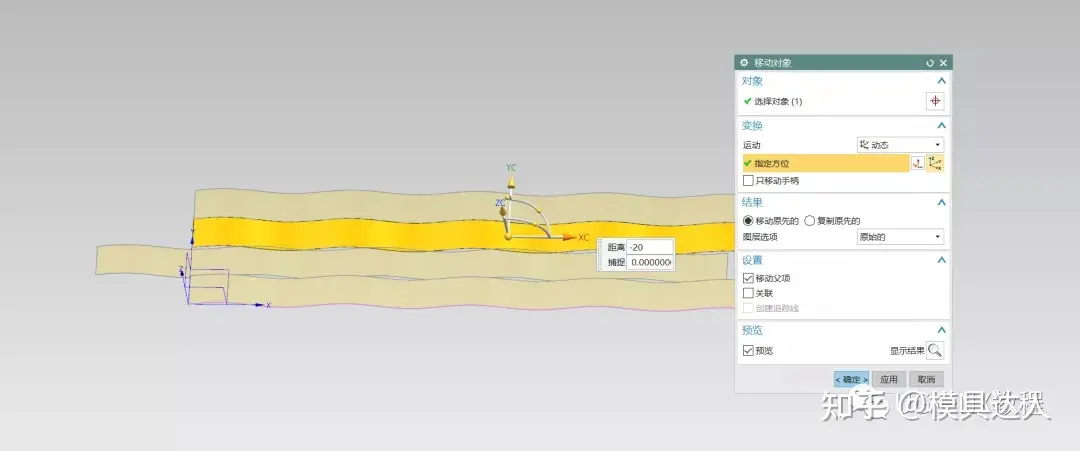Image resolution: width=1080 pixels, height=451 pixels.
Task: Open the point dialog icon beside 指定方位
Action: point(917,163)
